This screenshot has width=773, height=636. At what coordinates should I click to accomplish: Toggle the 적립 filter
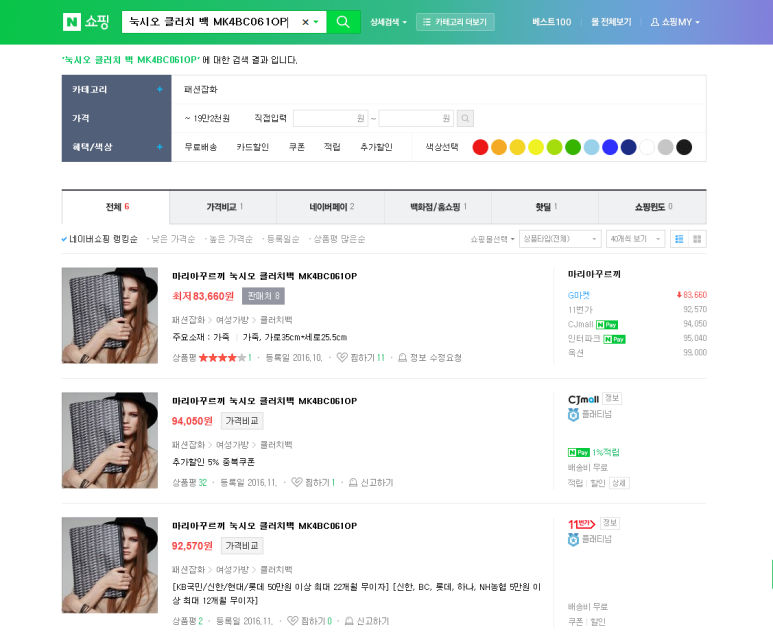[332, 147]
